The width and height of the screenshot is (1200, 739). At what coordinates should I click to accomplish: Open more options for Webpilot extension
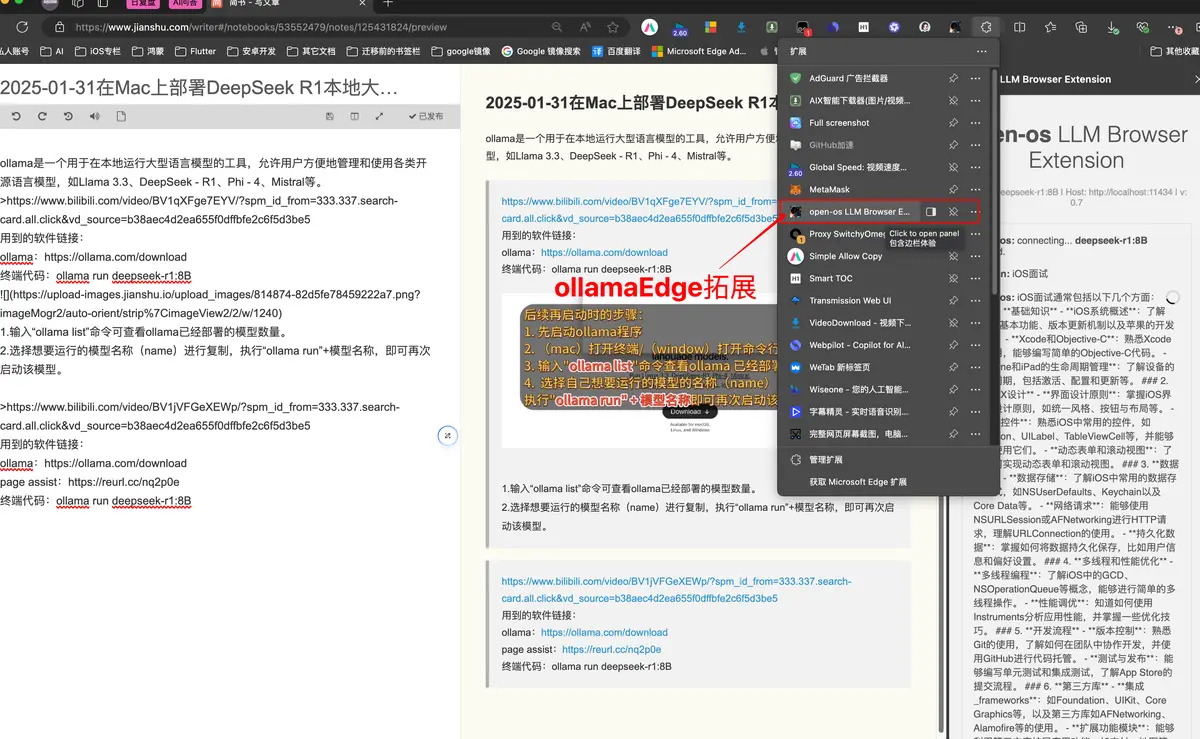coord(975,345)
